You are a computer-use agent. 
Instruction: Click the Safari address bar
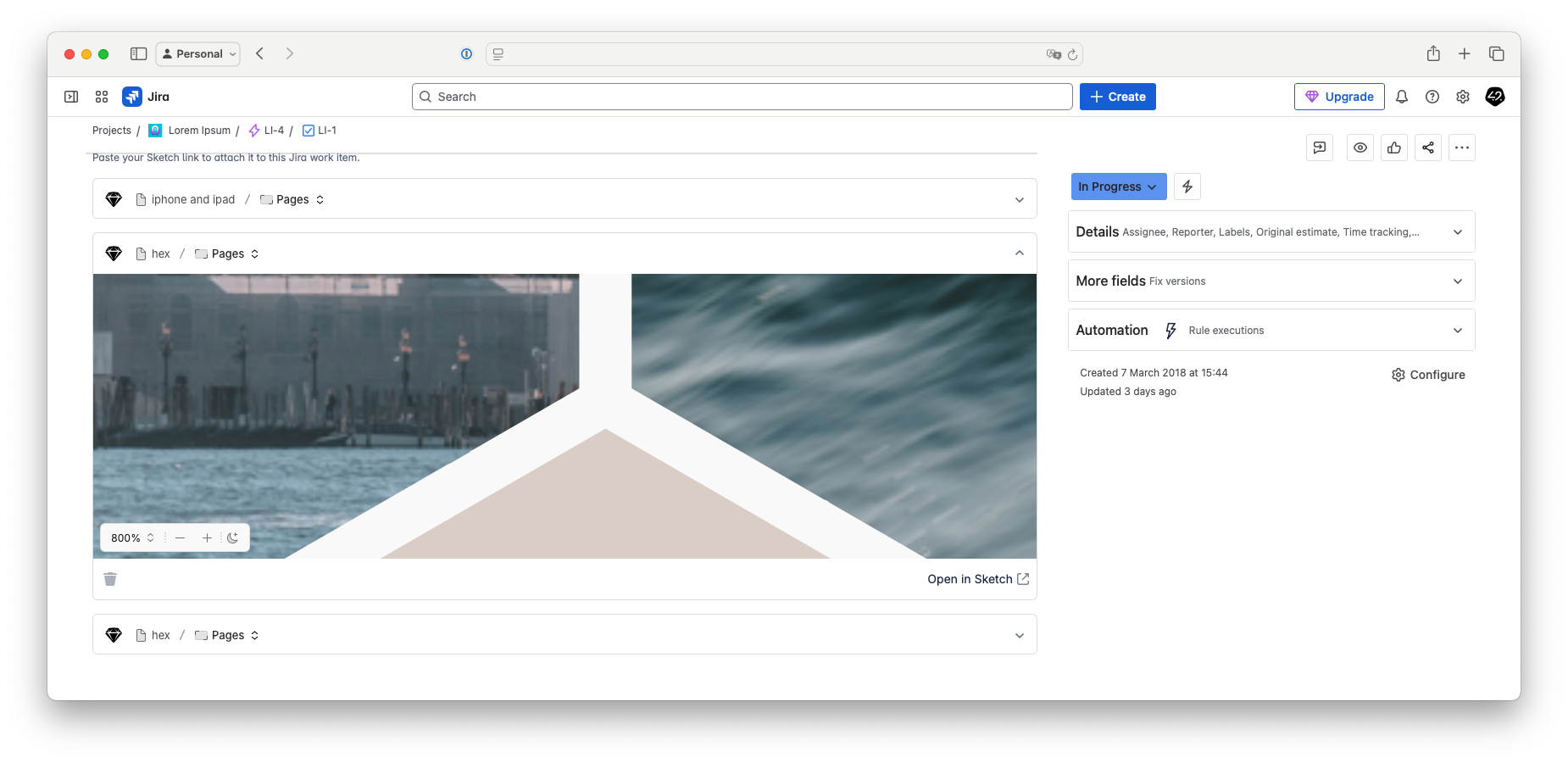tap(784, 54)
